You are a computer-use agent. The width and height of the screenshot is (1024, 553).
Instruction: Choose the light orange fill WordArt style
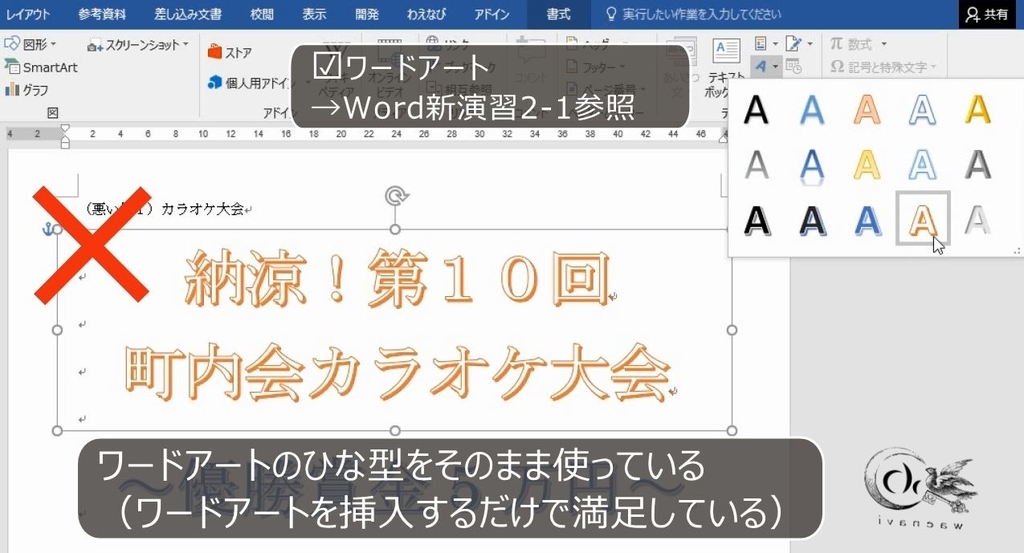[867, 109]
